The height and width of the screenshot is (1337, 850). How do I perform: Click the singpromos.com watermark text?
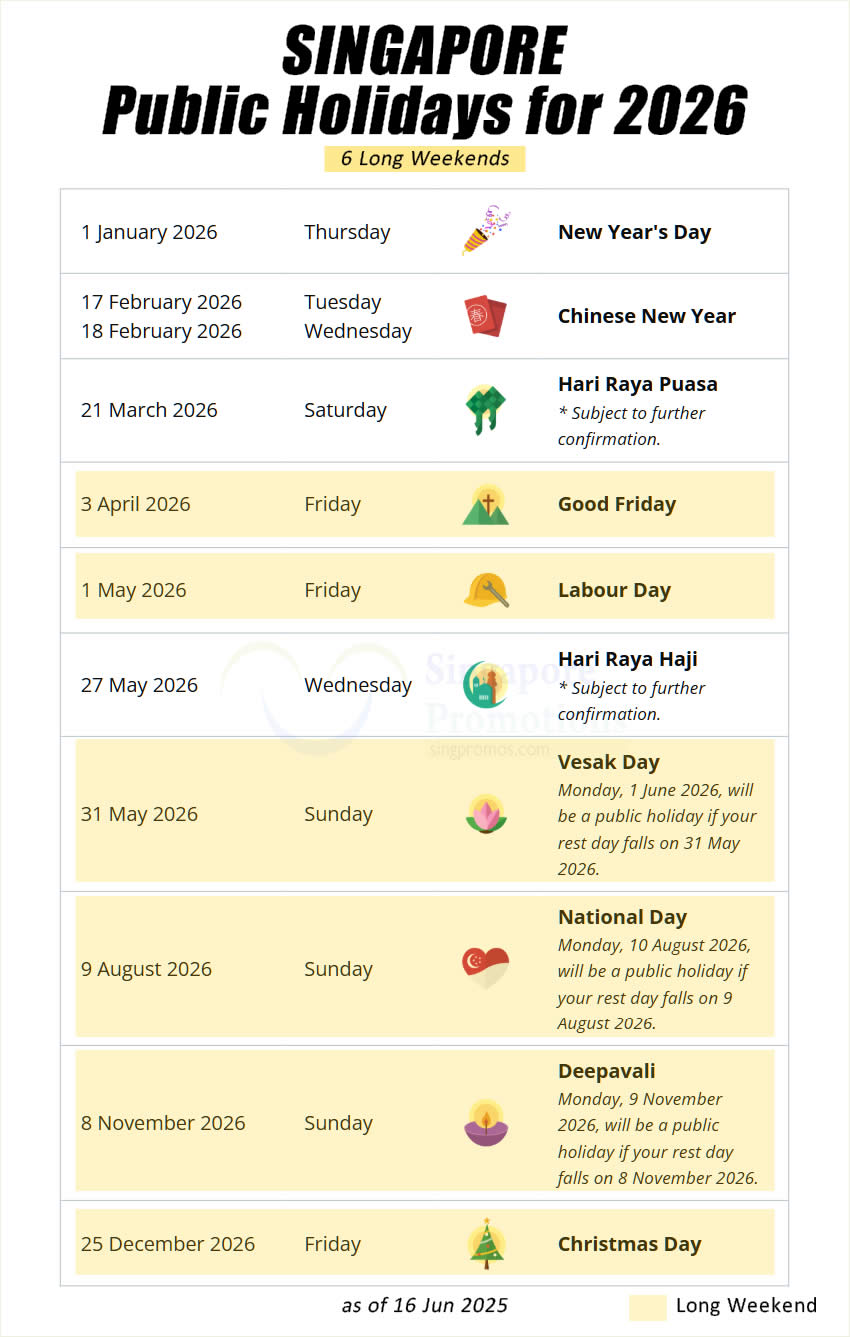click(x=488, y=749)
